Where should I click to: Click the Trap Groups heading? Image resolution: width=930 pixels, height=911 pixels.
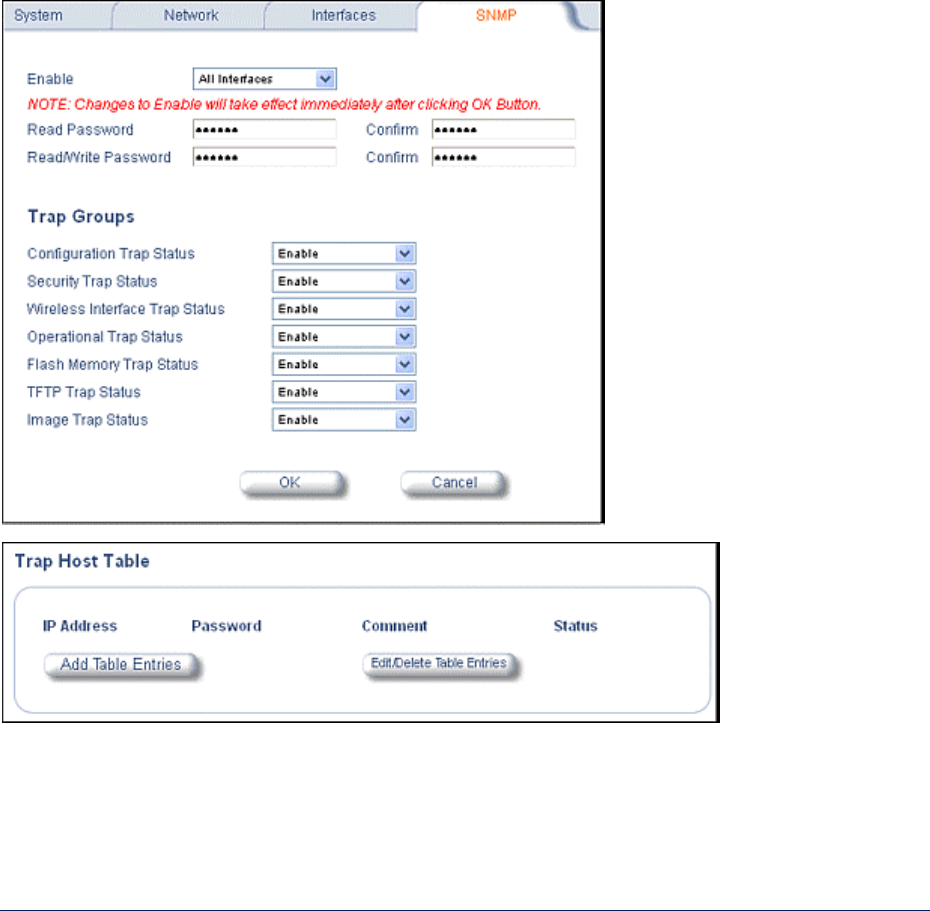click(x=81, y=216)
